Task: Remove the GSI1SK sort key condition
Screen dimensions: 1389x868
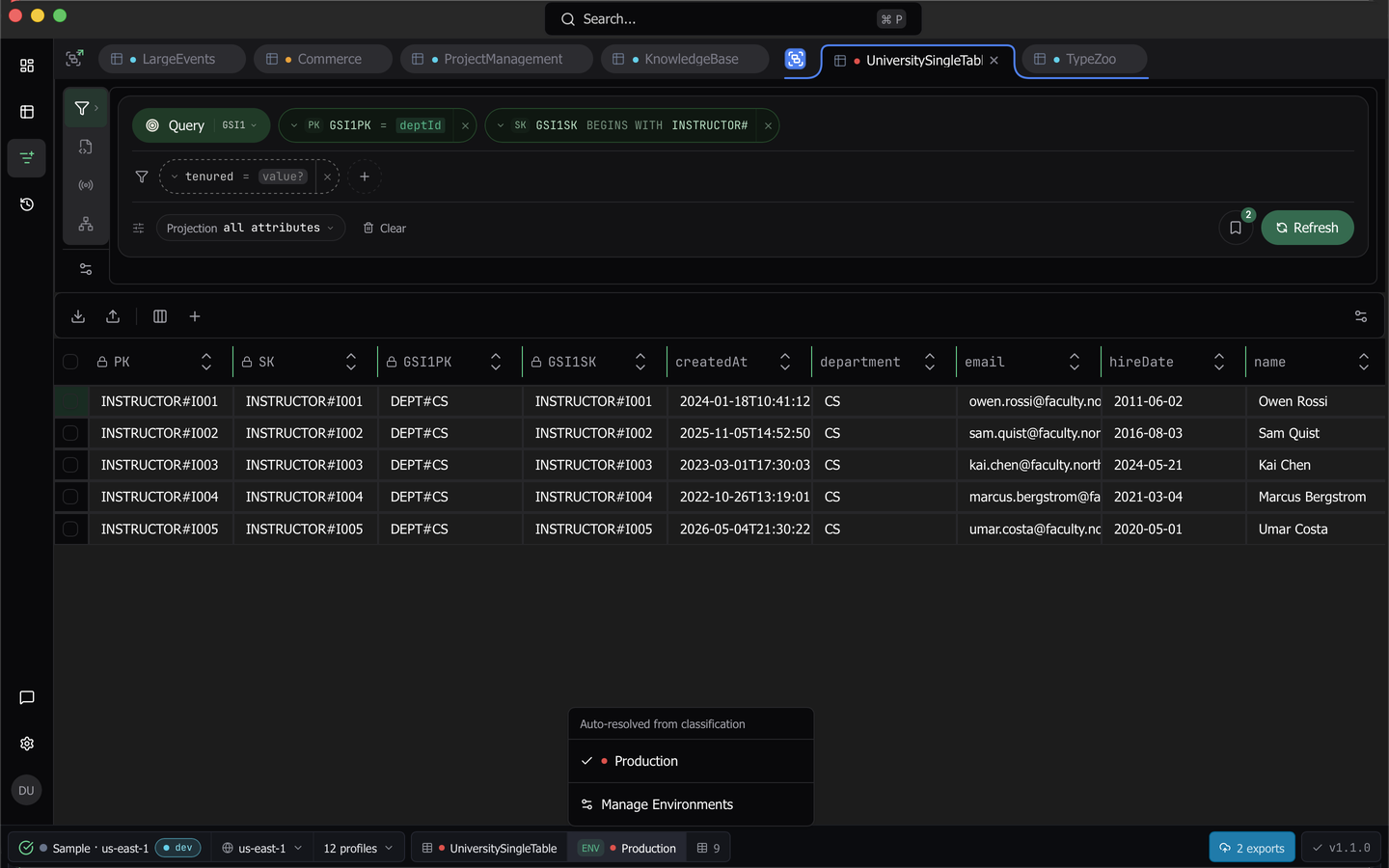Action: (x=768, y=125)
